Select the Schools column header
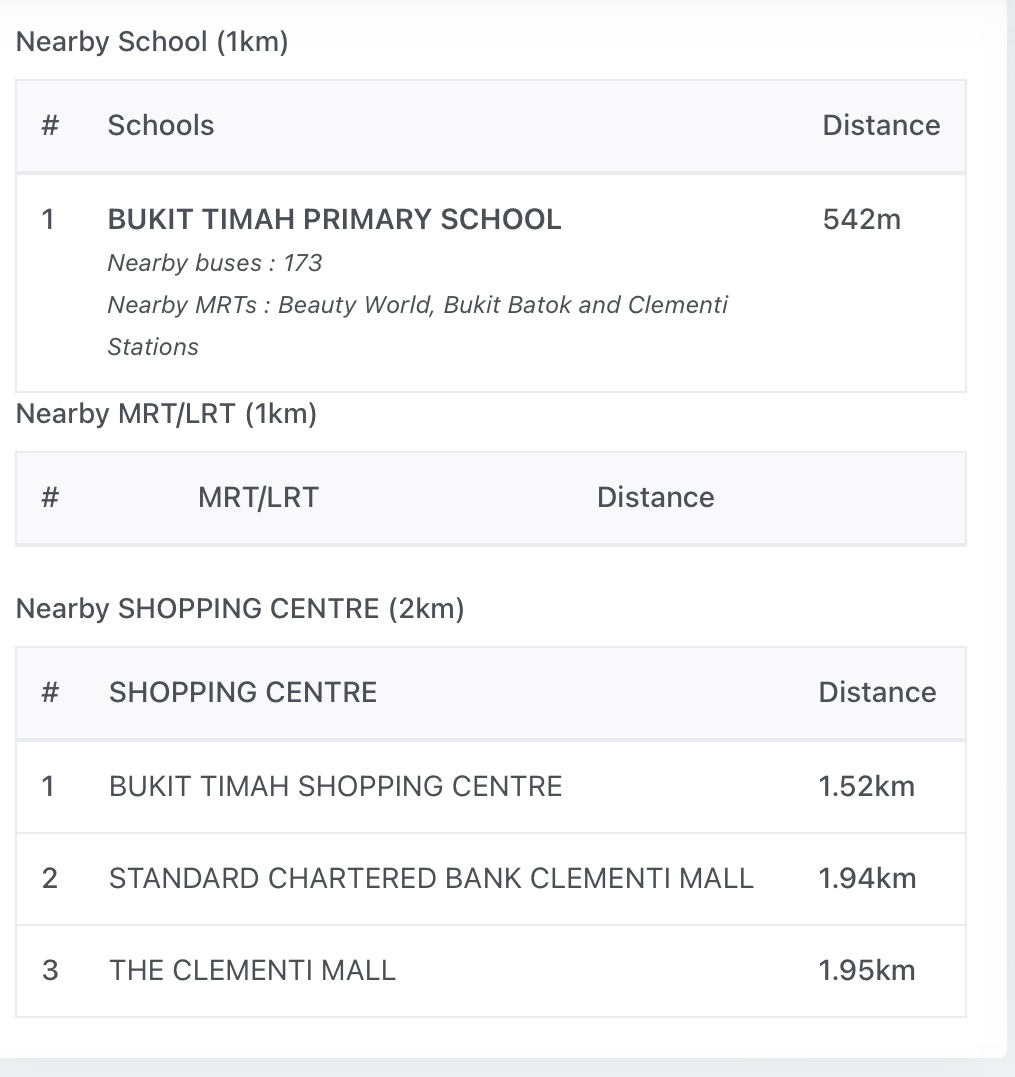The height and width of the screenshot is (1077, 1015). tap(161, 125)
